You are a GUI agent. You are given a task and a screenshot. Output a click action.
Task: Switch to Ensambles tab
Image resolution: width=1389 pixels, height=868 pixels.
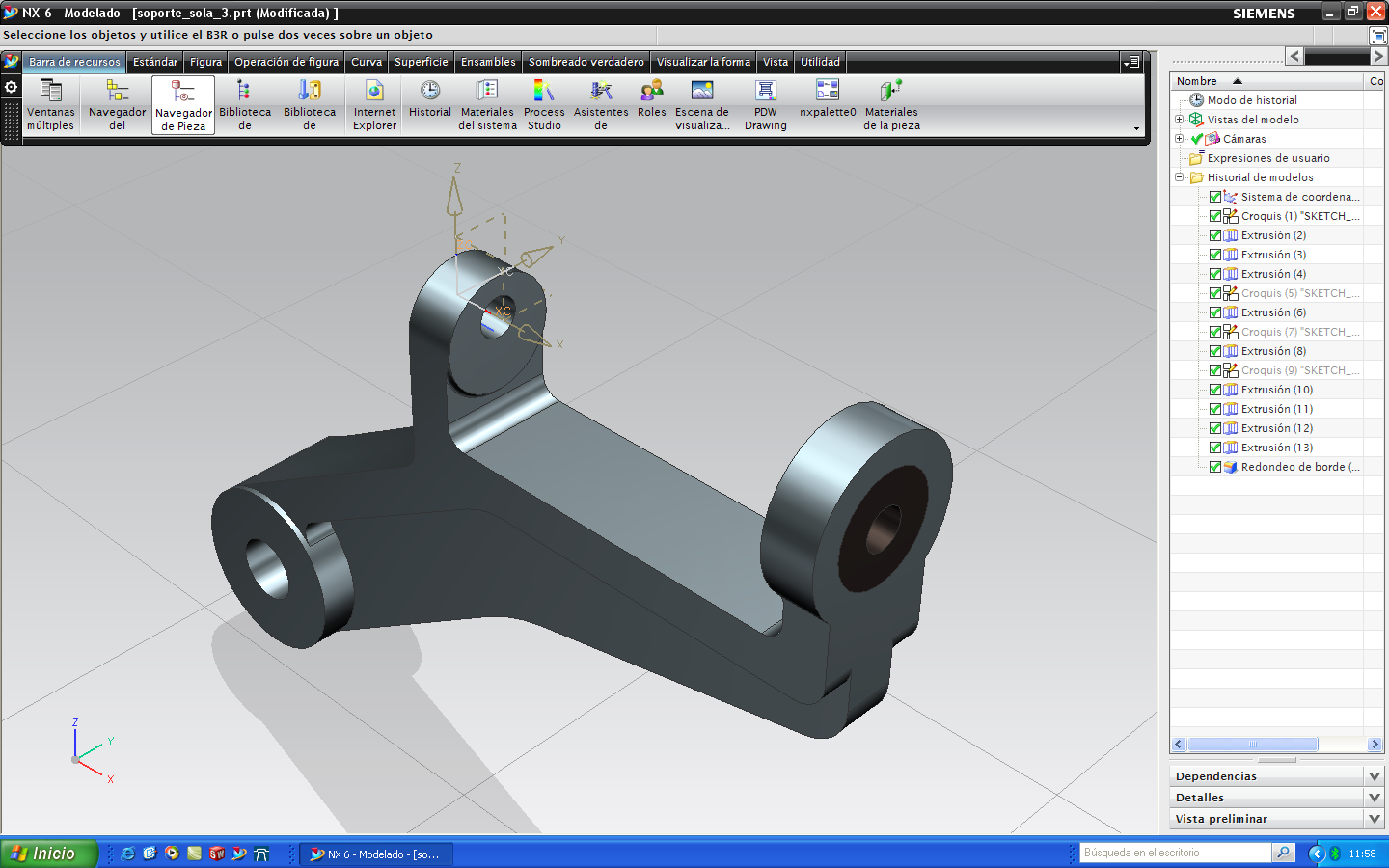click(488, 62)
